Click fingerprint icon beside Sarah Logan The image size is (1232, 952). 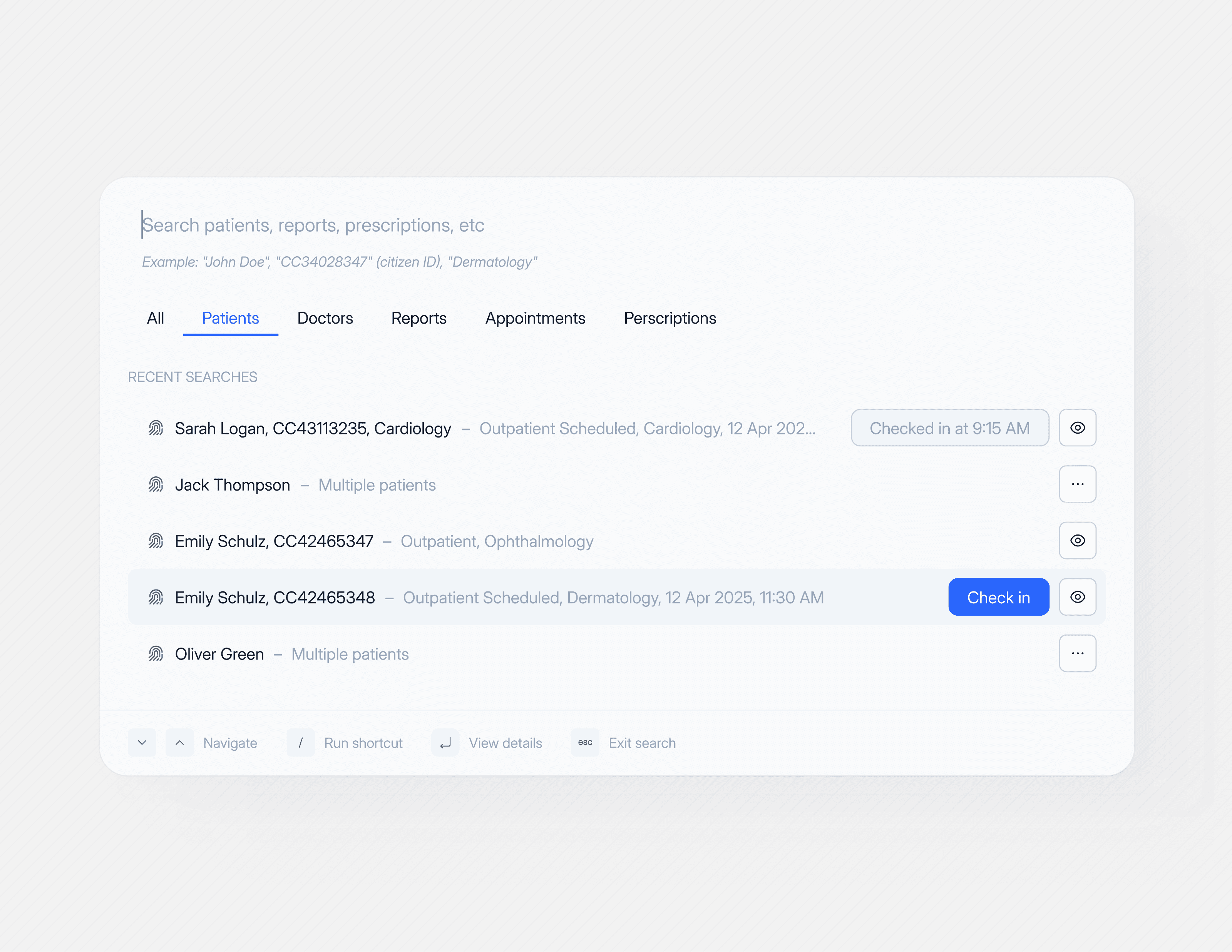[156, 428]
